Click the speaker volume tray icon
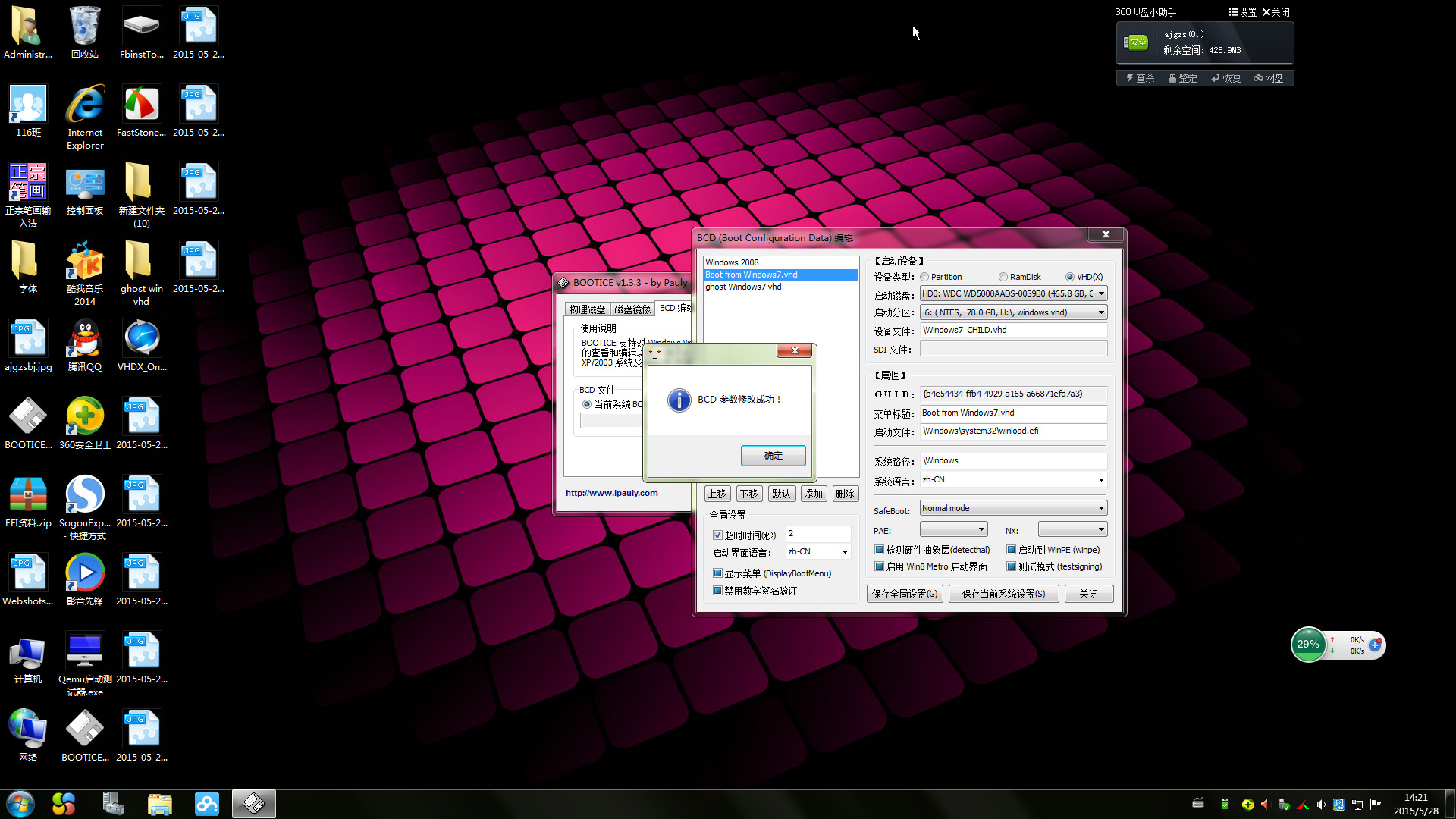The height and width of the screenshot is (819, 1456). [1321, 804]
